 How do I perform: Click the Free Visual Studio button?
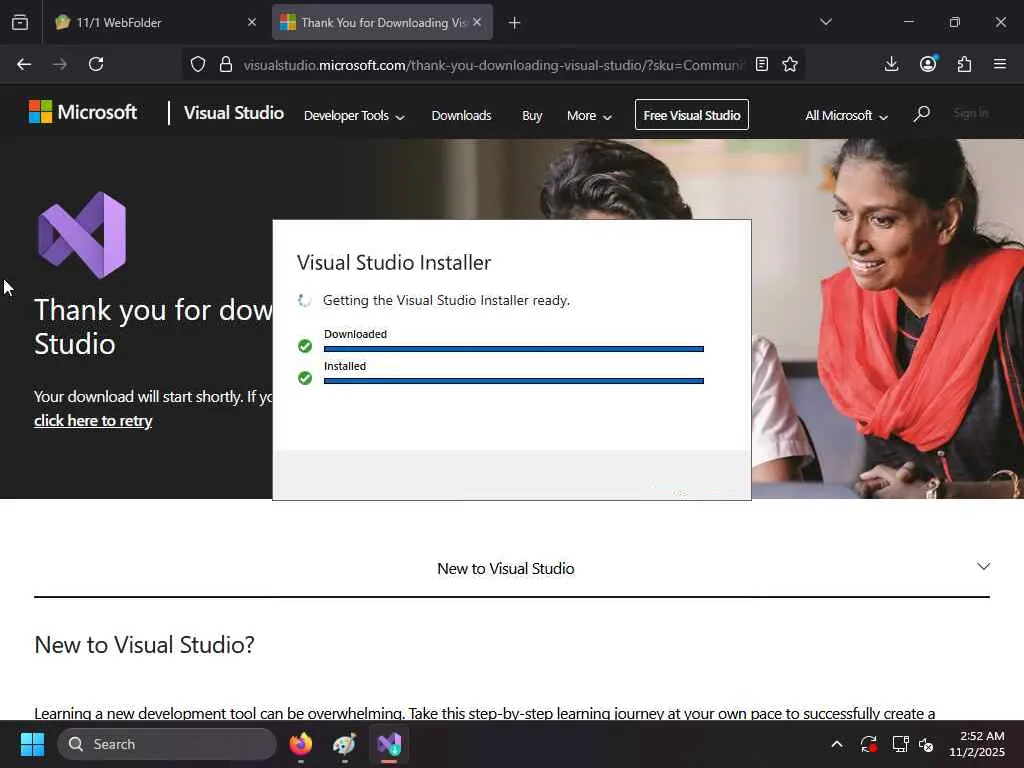(x=692, y=115)
